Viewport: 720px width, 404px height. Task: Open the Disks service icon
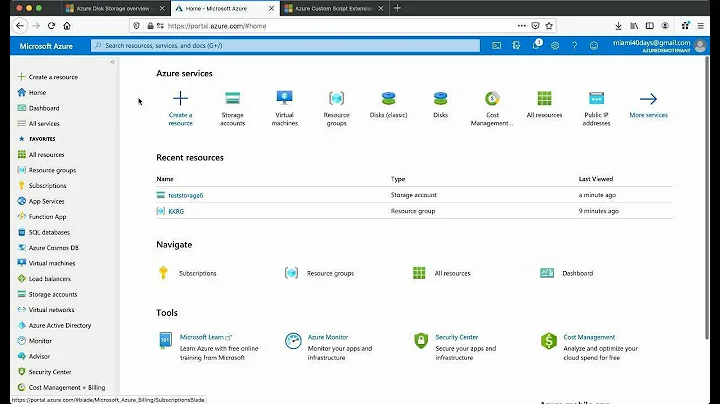click(x=440, y=98)
